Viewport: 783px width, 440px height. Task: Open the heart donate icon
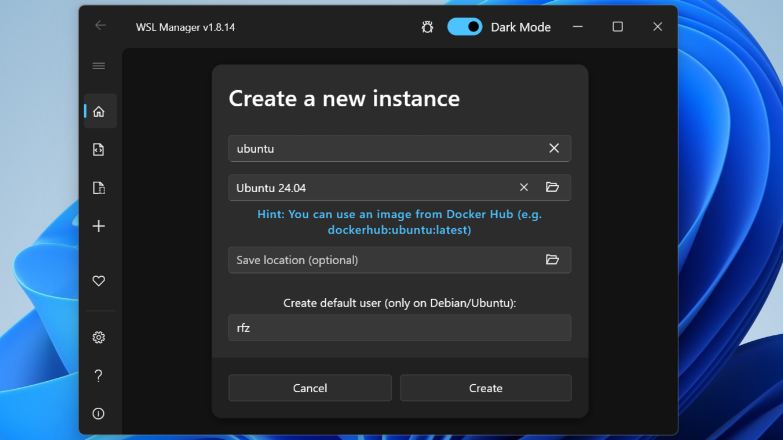[99, 281]
